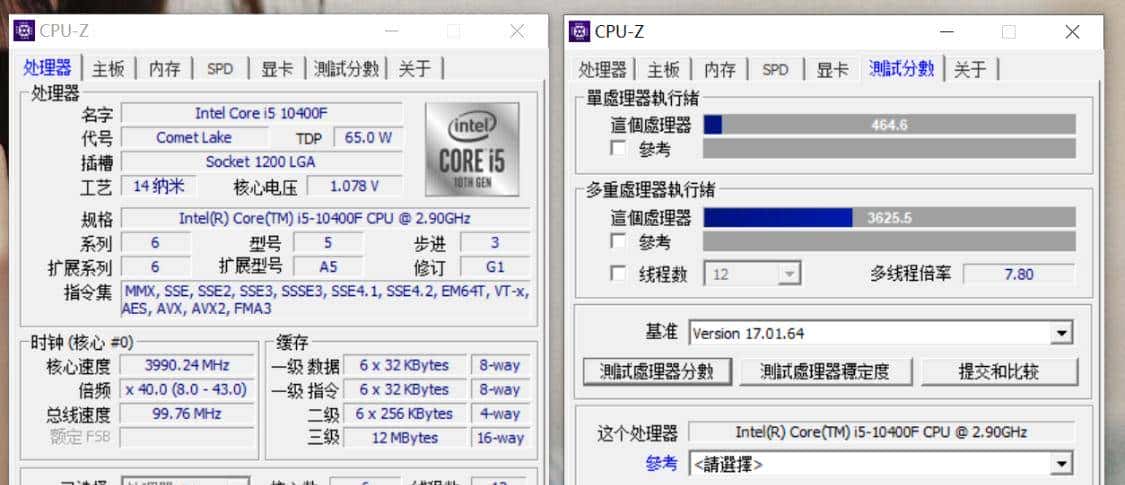Click the 測試處理器穩定度 button
Screen dimensions: 1125x485
824,372
